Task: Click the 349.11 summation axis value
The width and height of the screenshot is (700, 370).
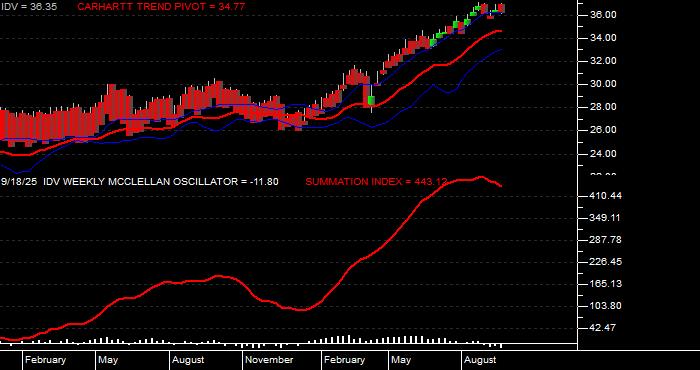Action: point(605,218)
